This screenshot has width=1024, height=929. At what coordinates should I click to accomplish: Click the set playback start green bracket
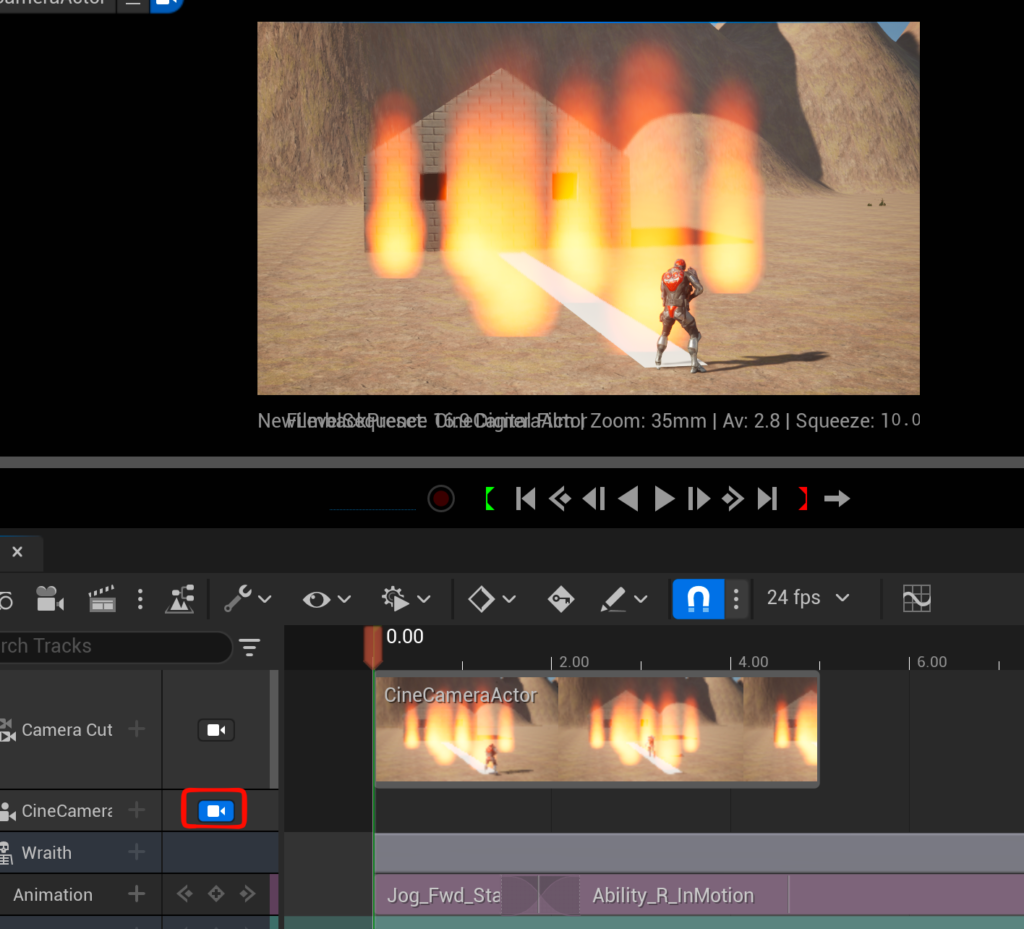point(489,498)
